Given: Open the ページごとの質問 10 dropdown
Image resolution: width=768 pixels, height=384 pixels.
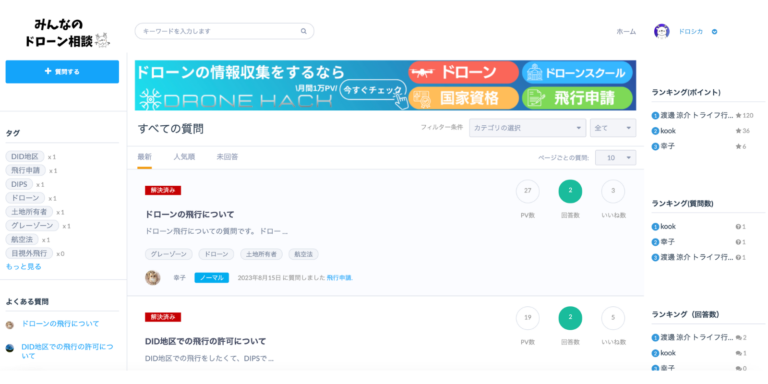Looking at the screenshot, I should tap(616, 158).
